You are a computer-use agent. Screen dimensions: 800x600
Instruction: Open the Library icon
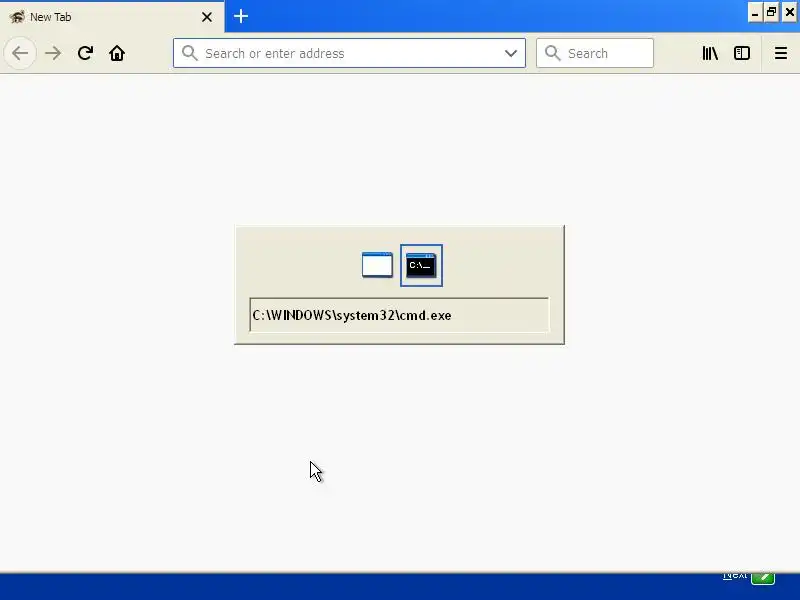(710, 53)
